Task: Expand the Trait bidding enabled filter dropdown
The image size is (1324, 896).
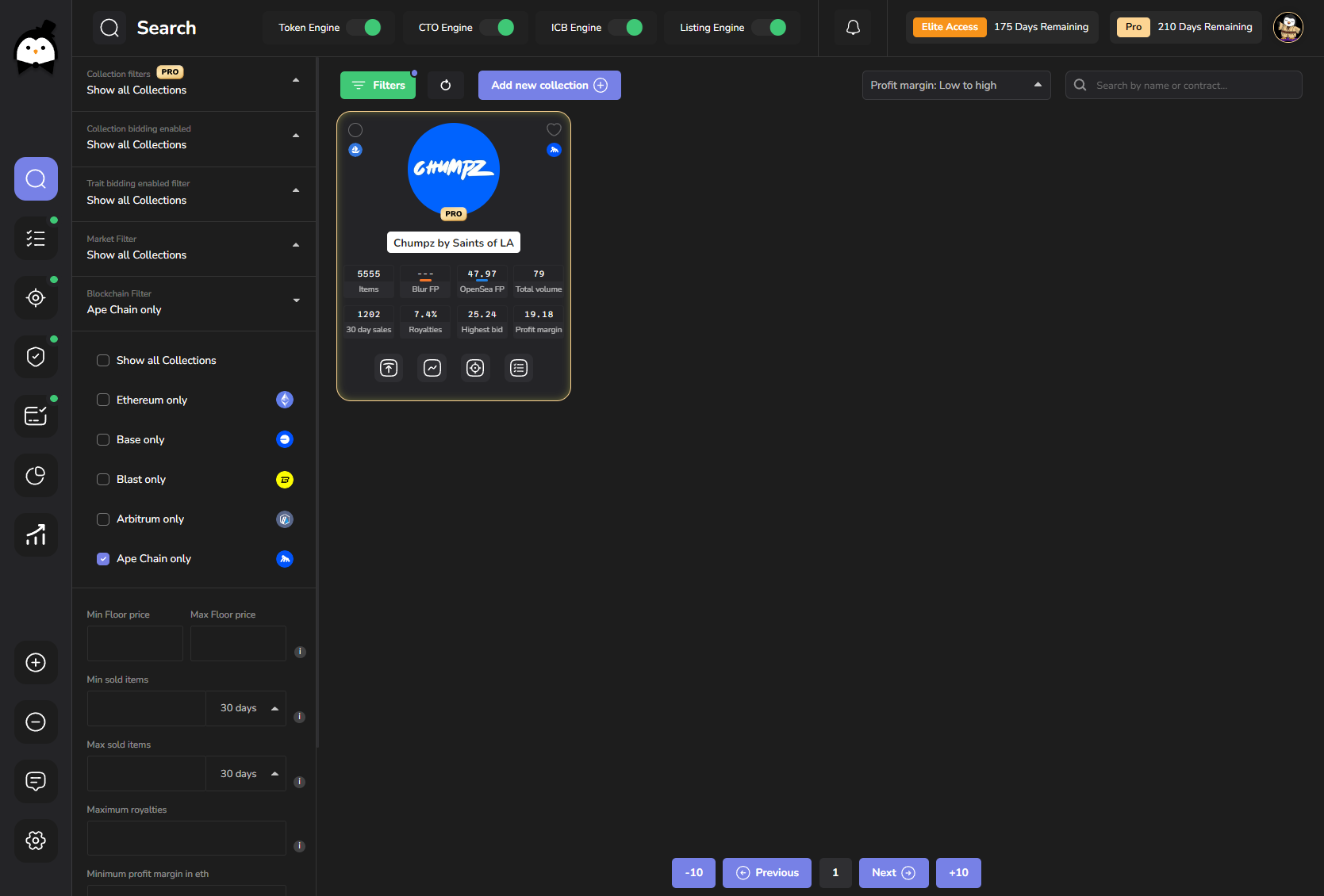Action: (194, 192)
